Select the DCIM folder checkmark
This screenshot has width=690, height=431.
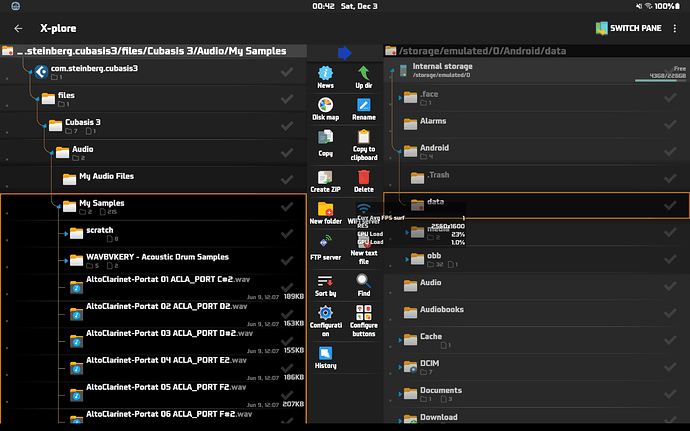[x=670, y=365]
